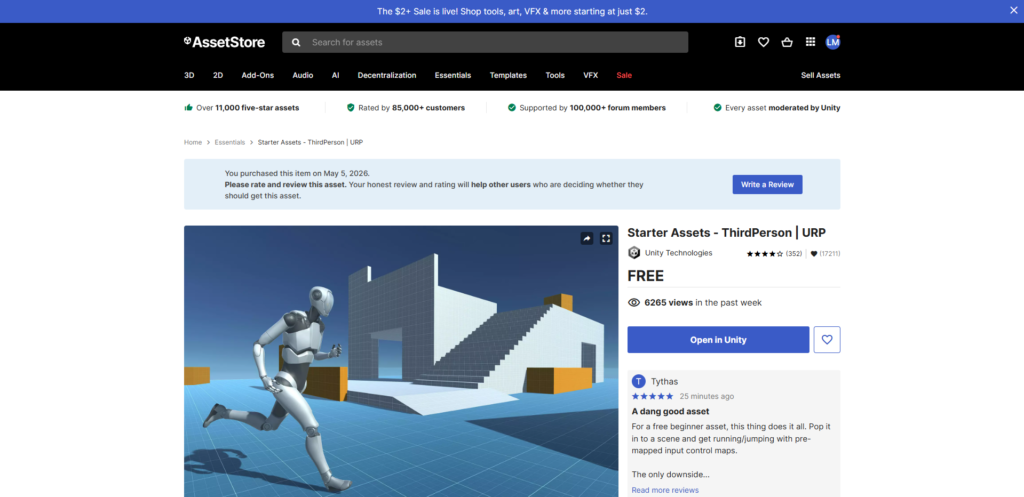Open the shopping cart icon
The image size is (1024, 497).
(787, 42)
